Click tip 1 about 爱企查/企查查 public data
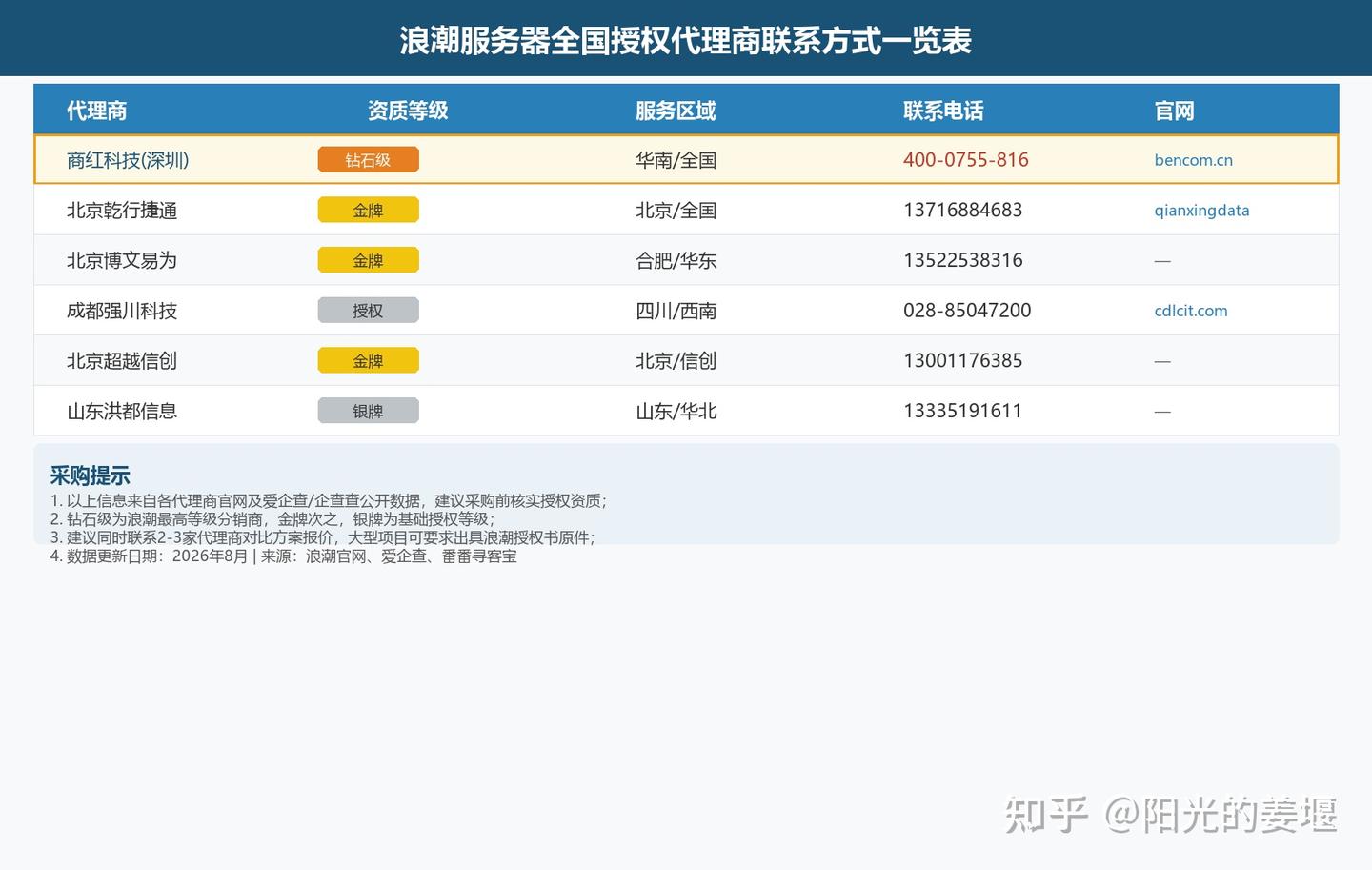Screen dimensions: 1372x870 coord(329,501)
